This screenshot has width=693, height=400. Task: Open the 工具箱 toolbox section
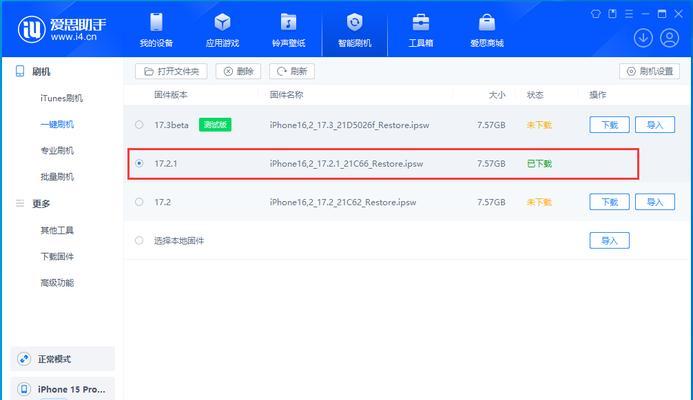point(421,30)
